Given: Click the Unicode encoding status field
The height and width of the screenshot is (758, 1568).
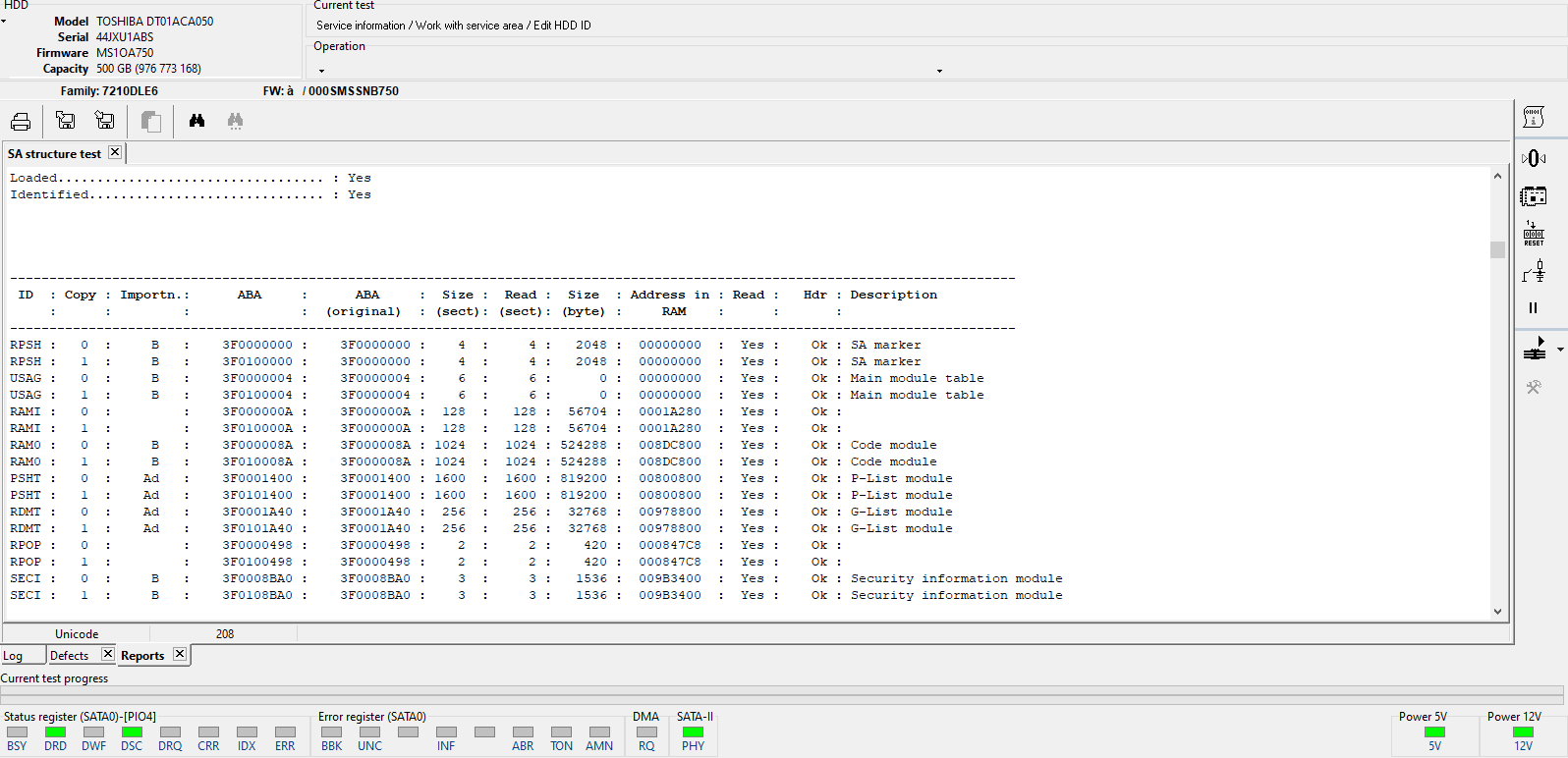Looking at the screenshot, I should coord(77,634).
